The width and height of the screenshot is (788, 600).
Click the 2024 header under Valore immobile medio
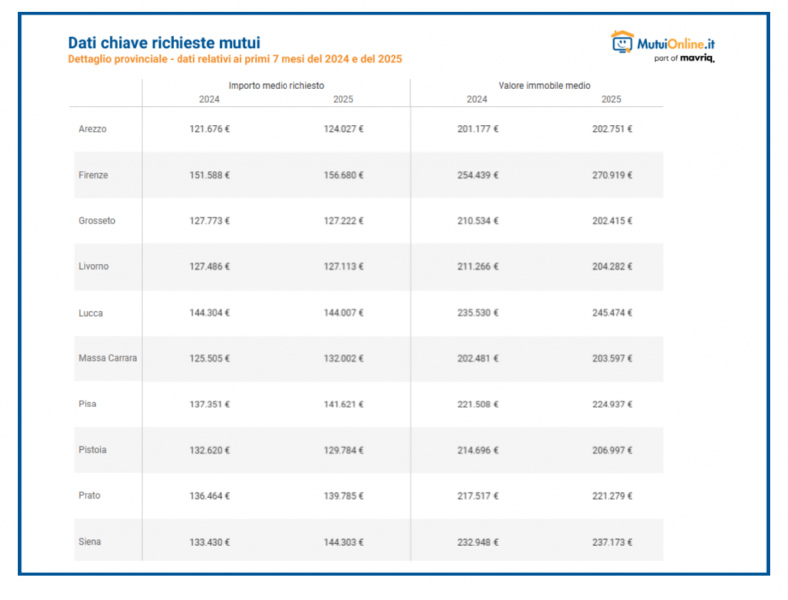tap(477, 99)
